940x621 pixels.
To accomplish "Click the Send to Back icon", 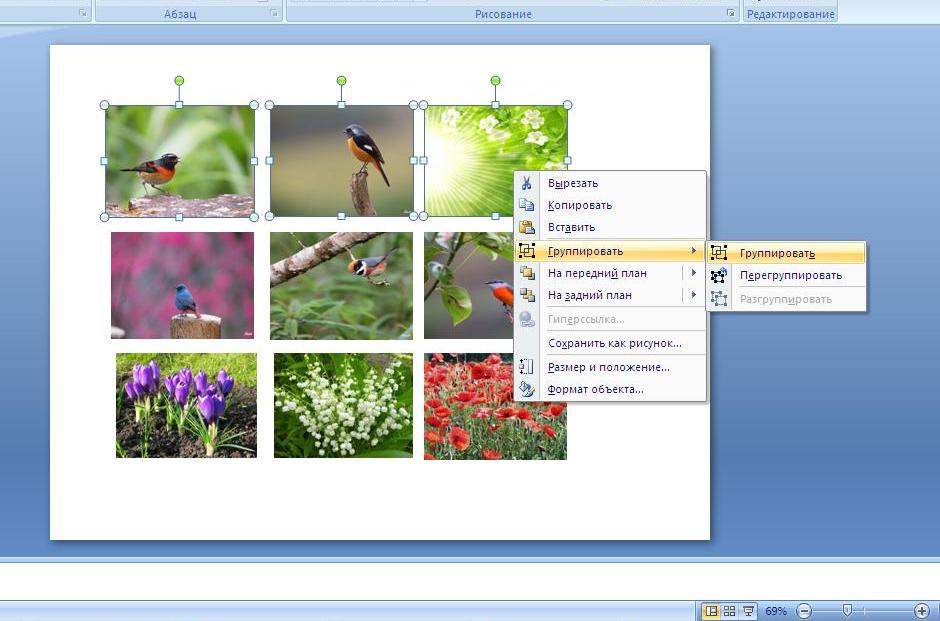I will pyautogui.click(x=526, y=295).
